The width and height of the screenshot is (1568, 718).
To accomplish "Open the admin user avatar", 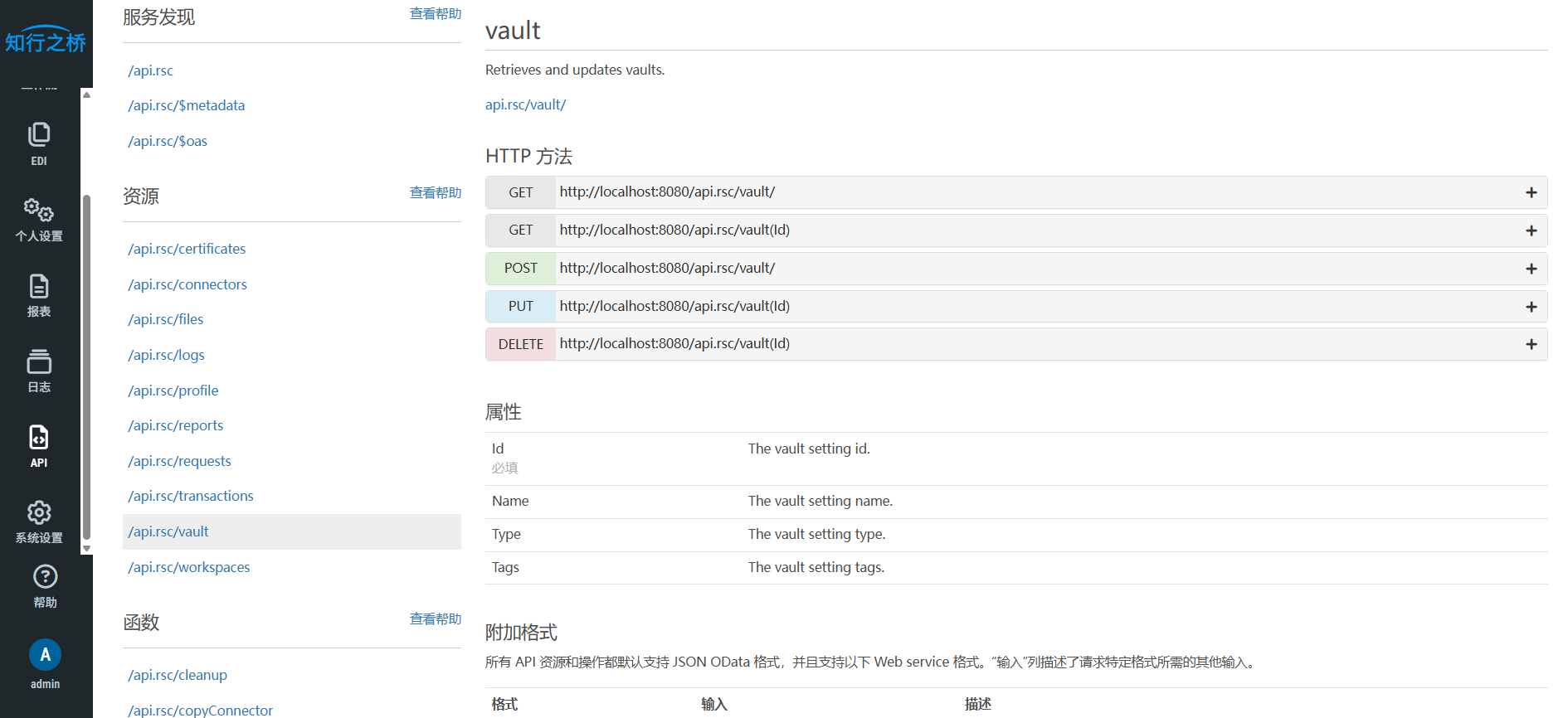I will [45, 655].
